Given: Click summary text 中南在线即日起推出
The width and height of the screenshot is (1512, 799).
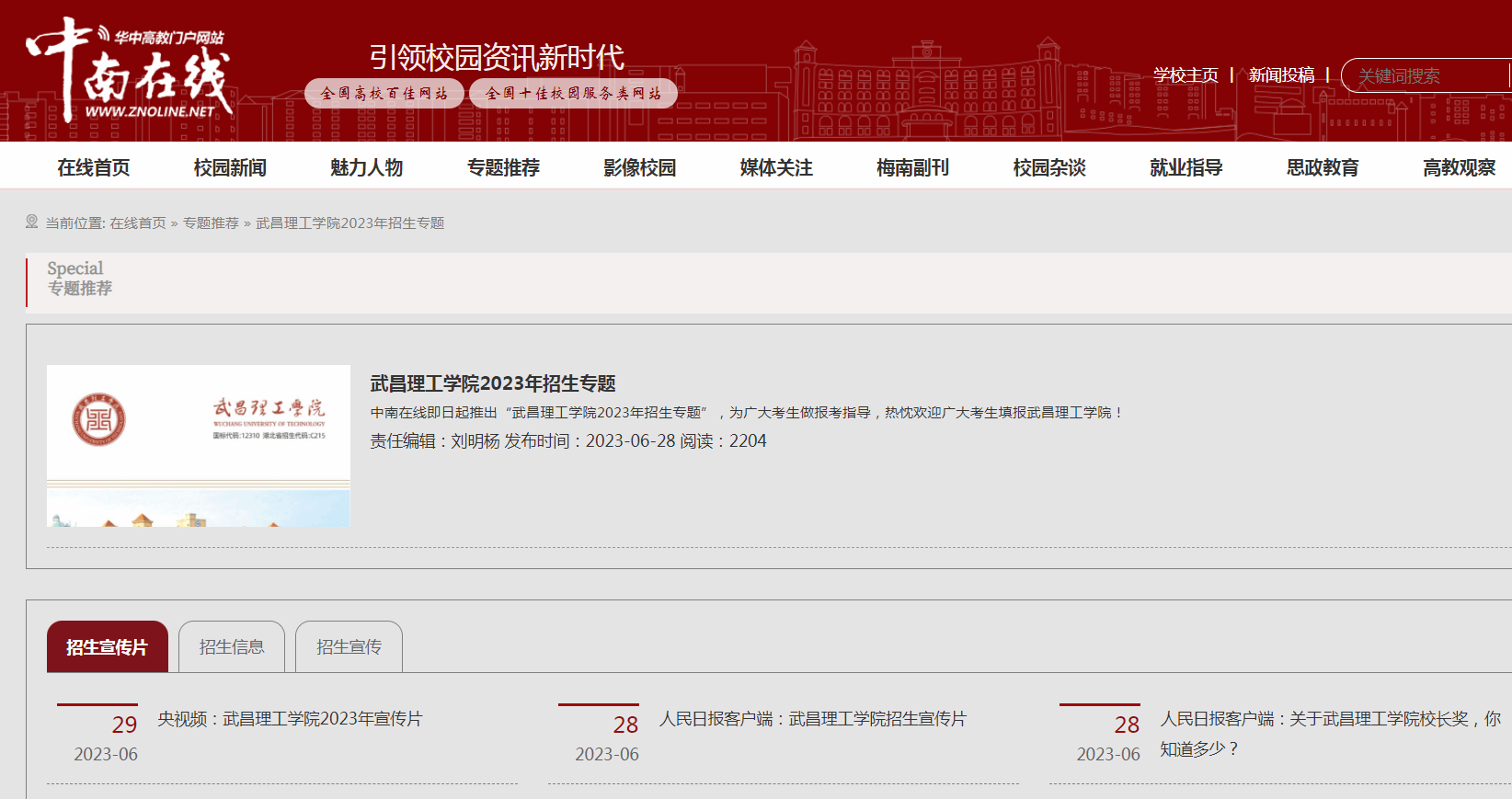Looking at the screenshot, I should pos(746,413).
